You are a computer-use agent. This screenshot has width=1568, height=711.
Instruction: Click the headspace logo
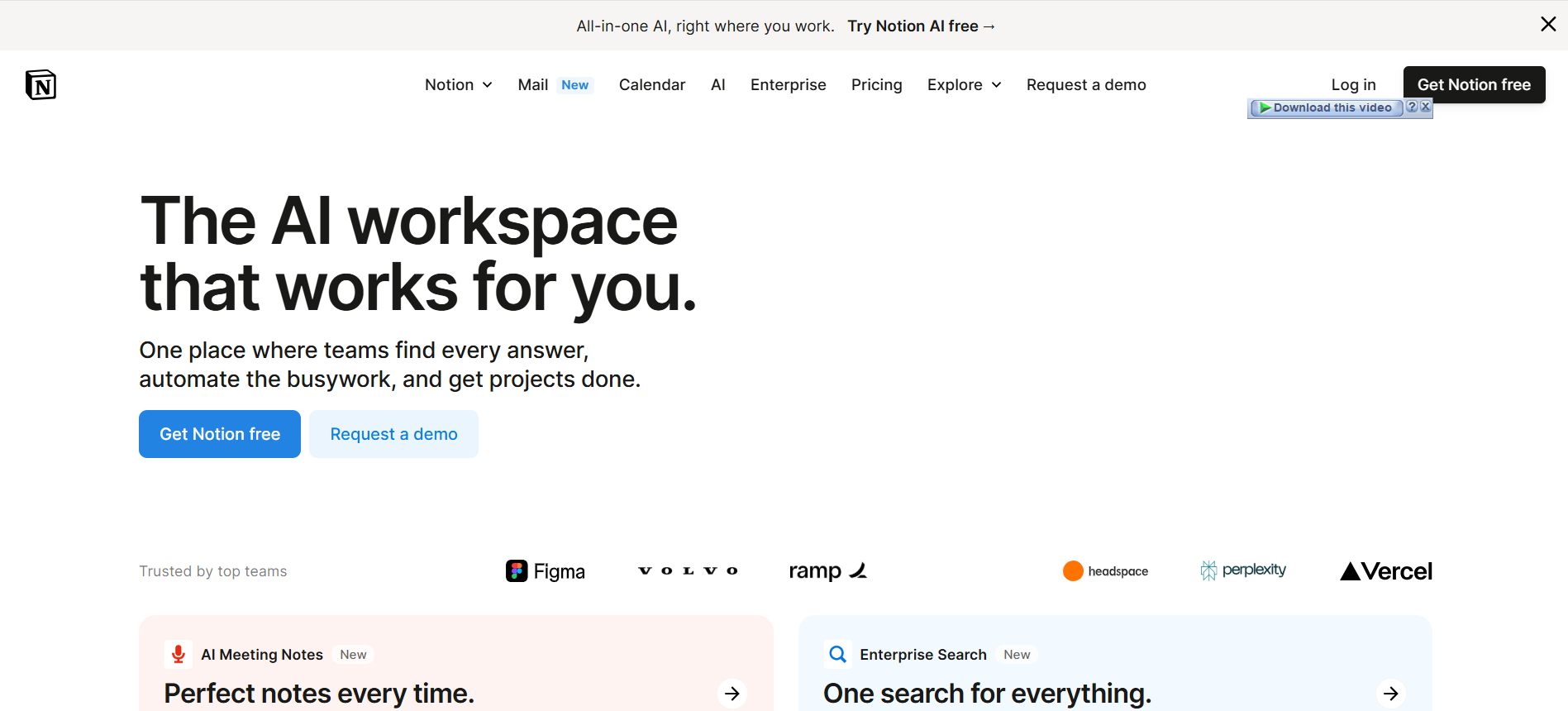(1105, 571)
